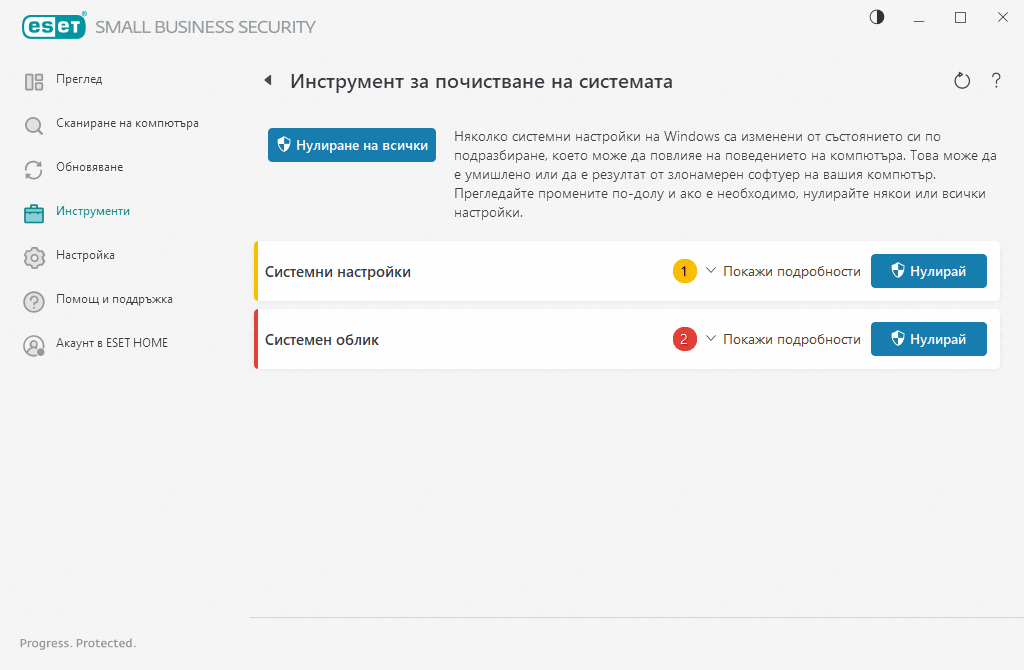Go back using the arrow before the title

pos(268,80)
